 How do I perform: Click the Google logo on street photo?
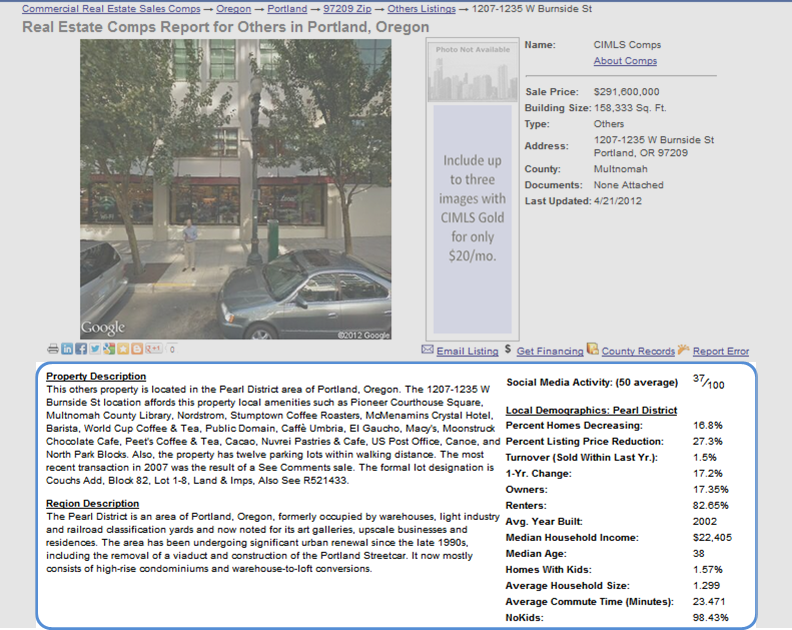pos(103,327)
